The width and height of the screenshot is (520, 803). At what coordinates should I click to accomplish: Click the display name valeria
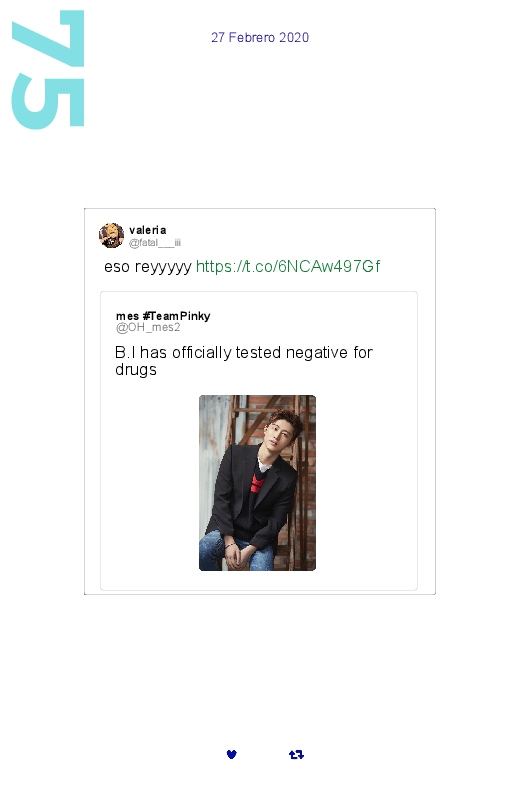point(148,230)
